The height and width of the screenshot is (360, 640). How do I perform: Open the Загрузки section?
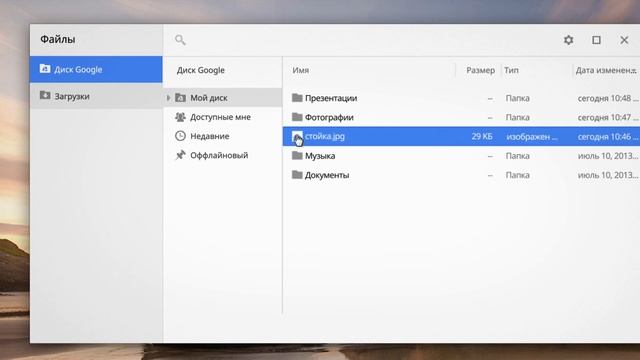pyautogui.click(x=96, y=96)
